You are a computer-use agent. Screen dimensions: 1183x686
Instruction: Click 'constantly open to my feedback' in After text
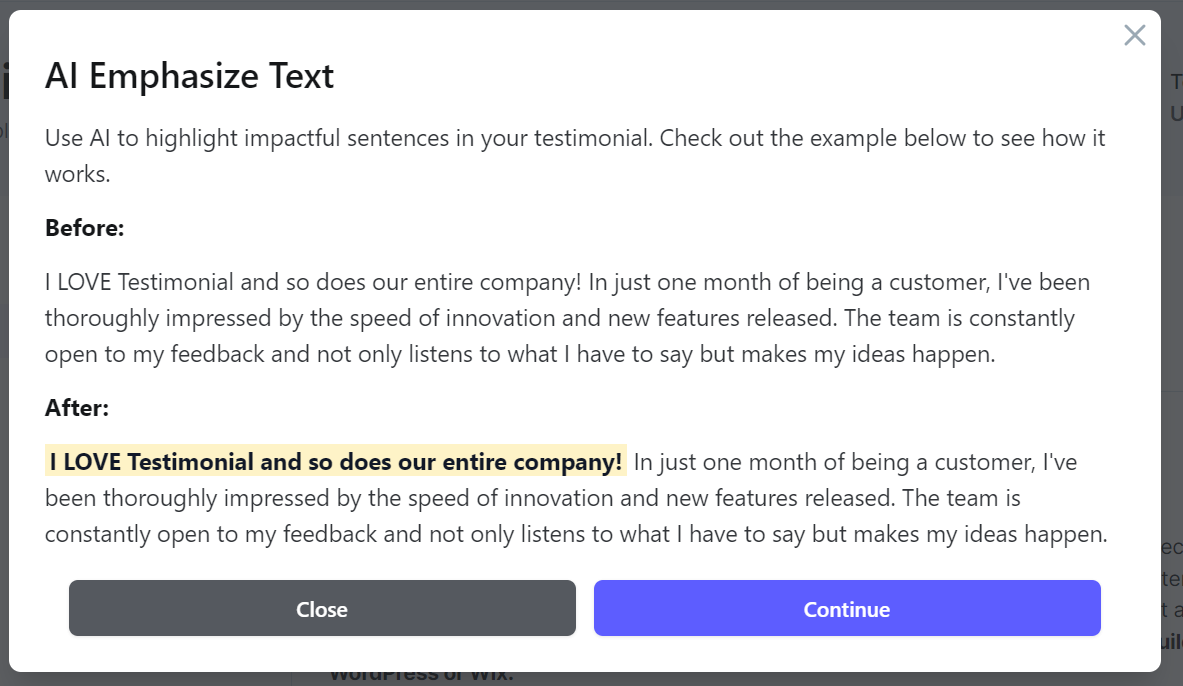pos(210,534)
